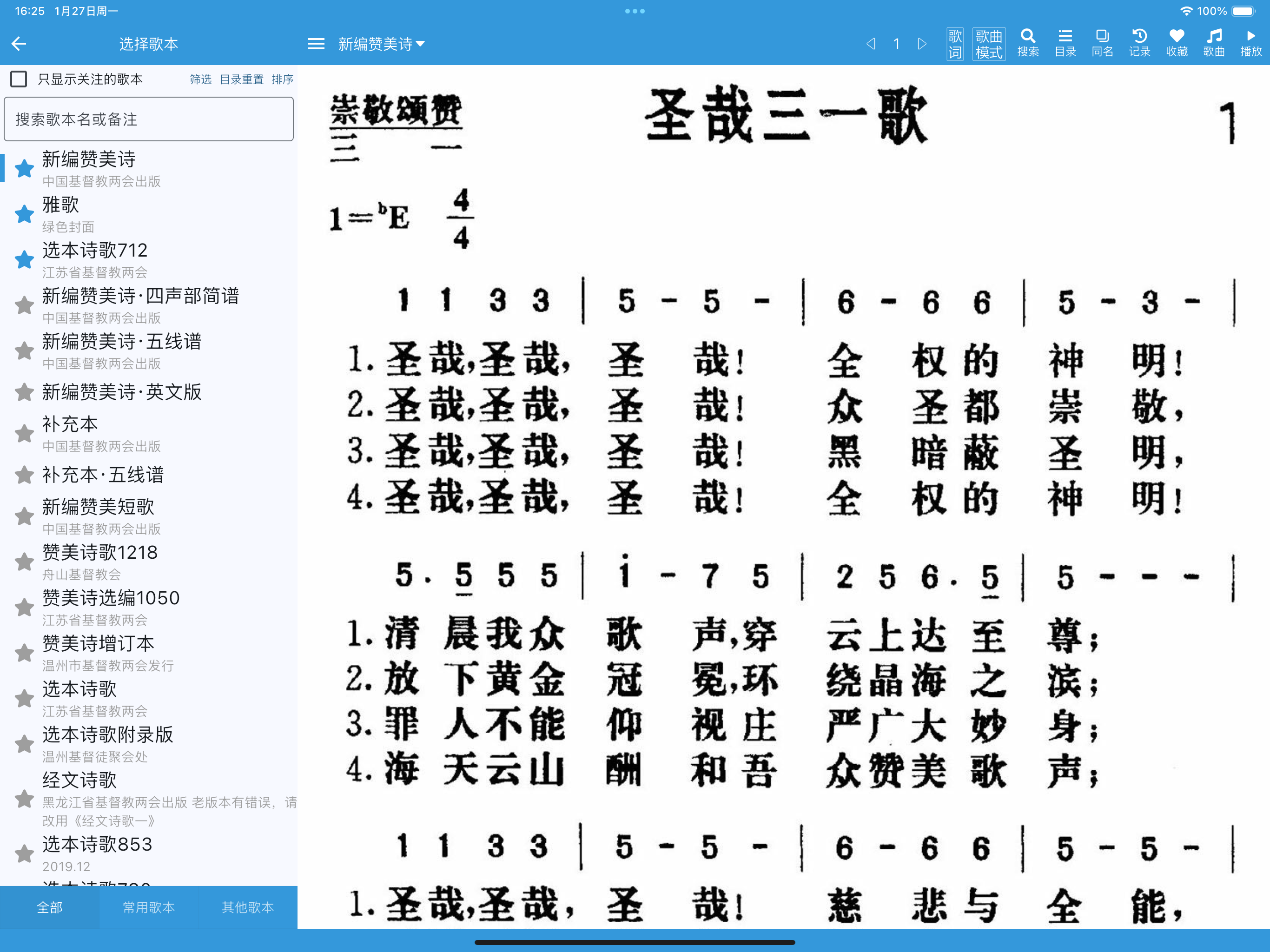Screen dimensions: 1270x952
Task: Enable 只显示关注的歌本 checkbox
Action: [x=19, y=79]
